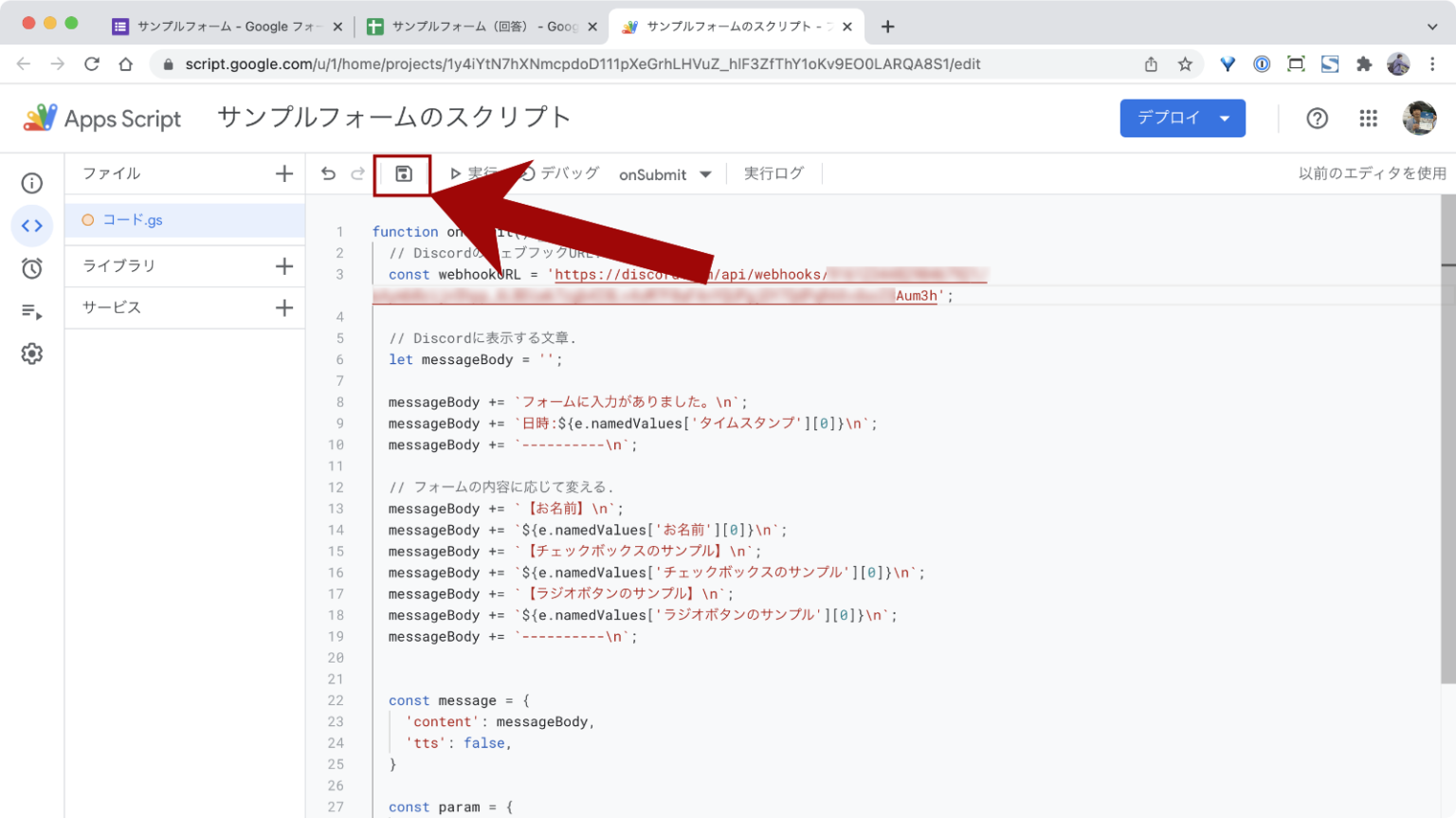
Task: Bookmark the page with the star icon
Action: click(x=1186, y=64)
